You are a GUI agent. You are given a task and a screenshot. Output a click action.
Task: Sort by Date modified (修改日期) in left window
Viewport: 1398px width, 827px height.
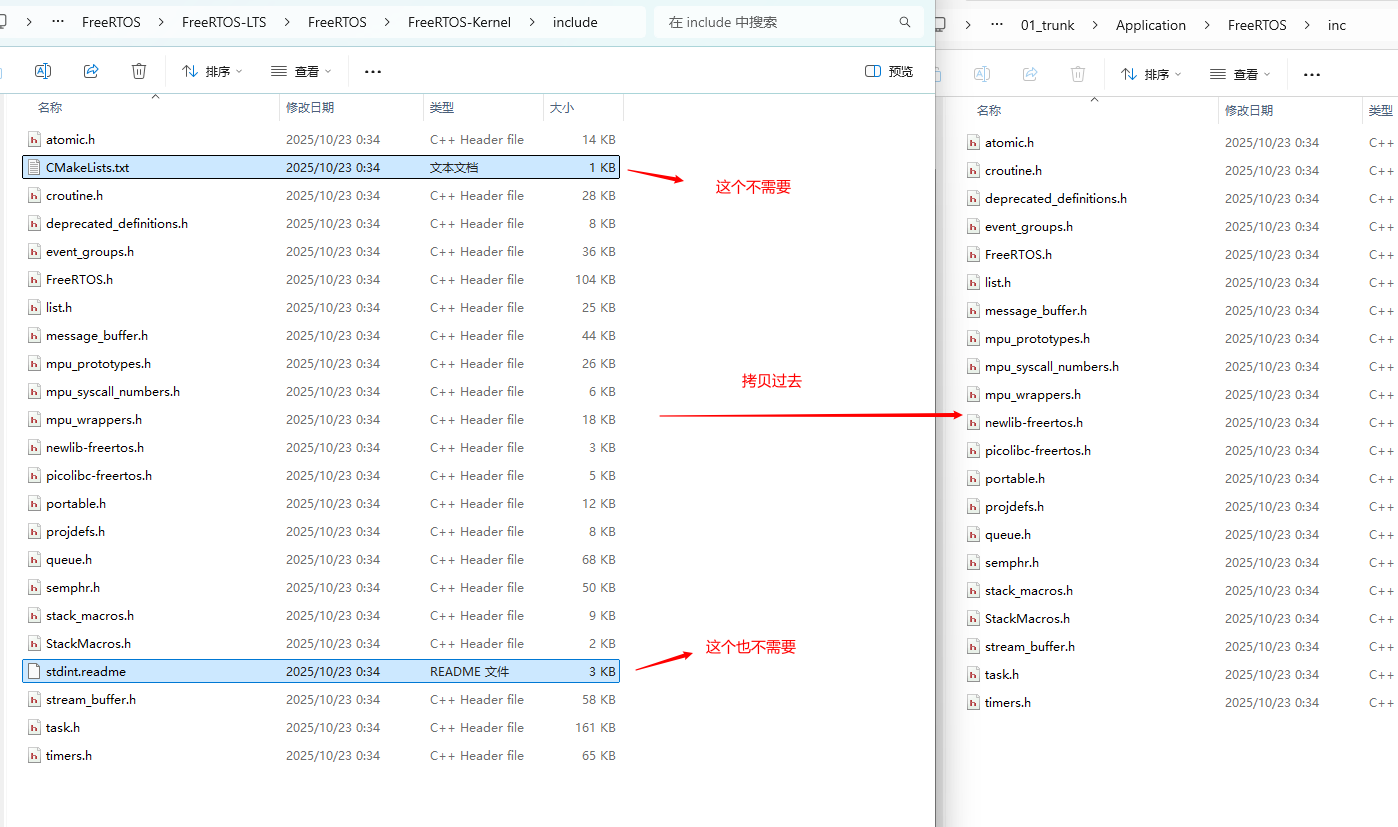[310, 107]
